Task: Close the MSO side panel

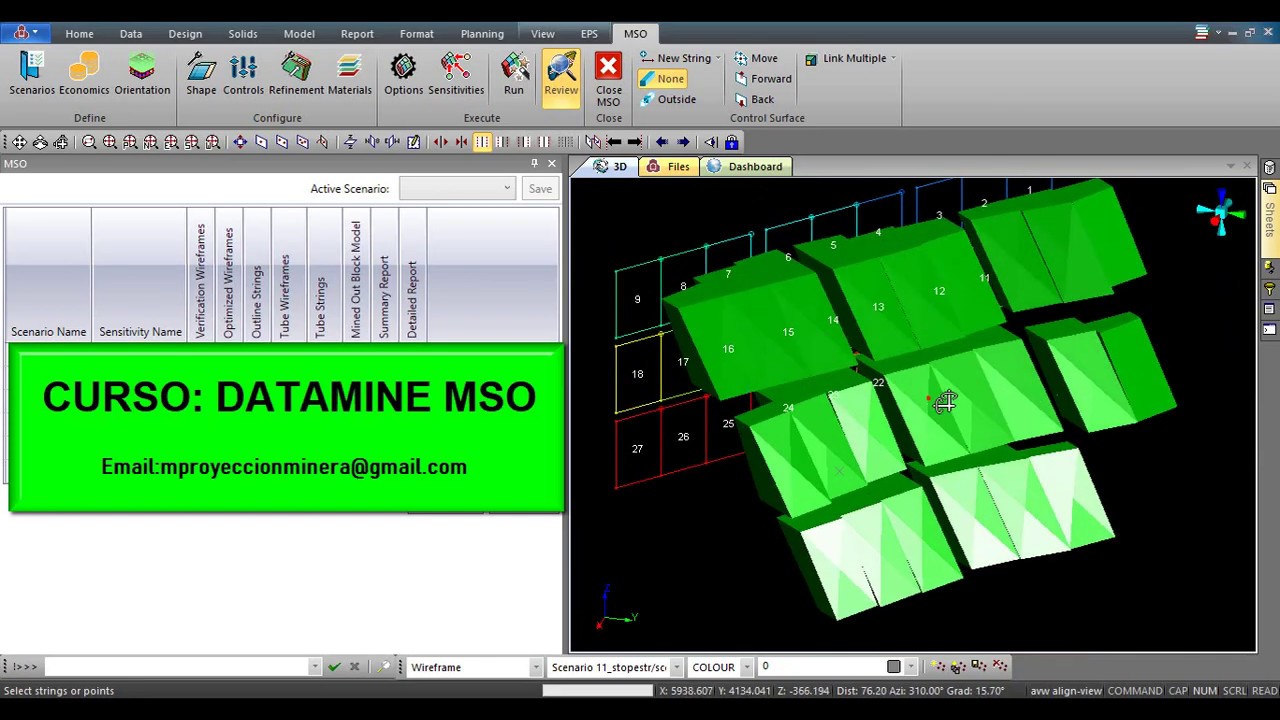Action: coord(551,163)
